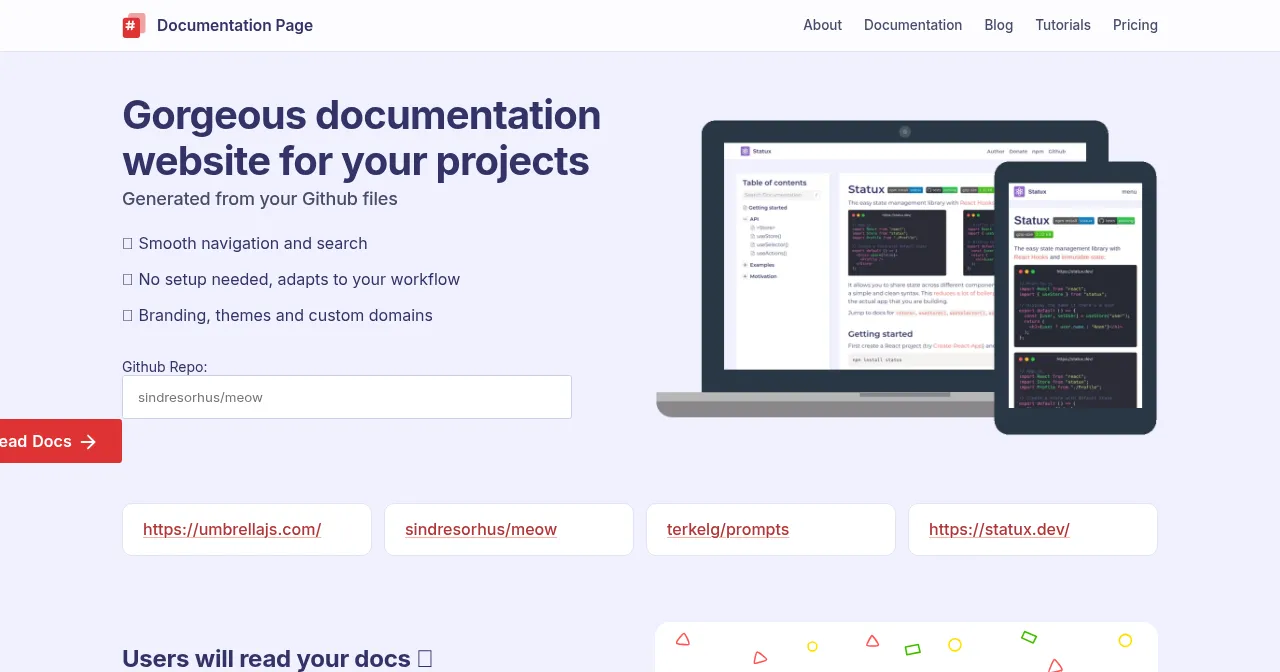Open the https://statux.dev/ example link
Image resolution: width=1280 pixels, height=672 pixels.
tap(999, 529)
